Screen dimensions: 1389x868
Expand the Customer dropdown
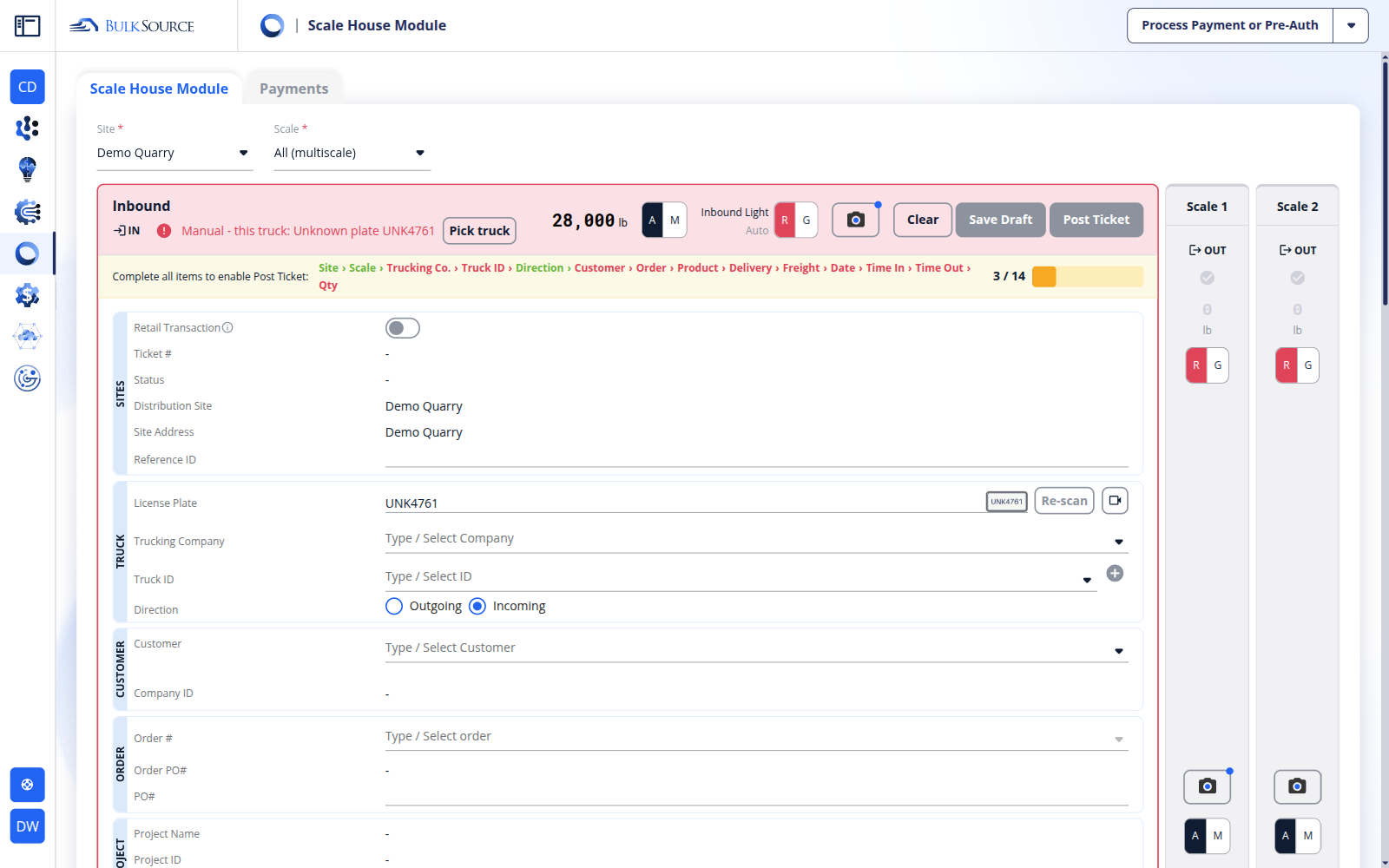[x=1119, y=651]
